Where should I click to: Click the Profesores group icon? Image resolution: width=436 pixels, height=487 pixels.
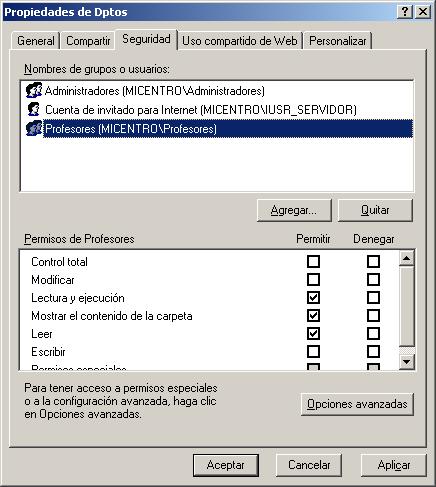pos(34,129)
